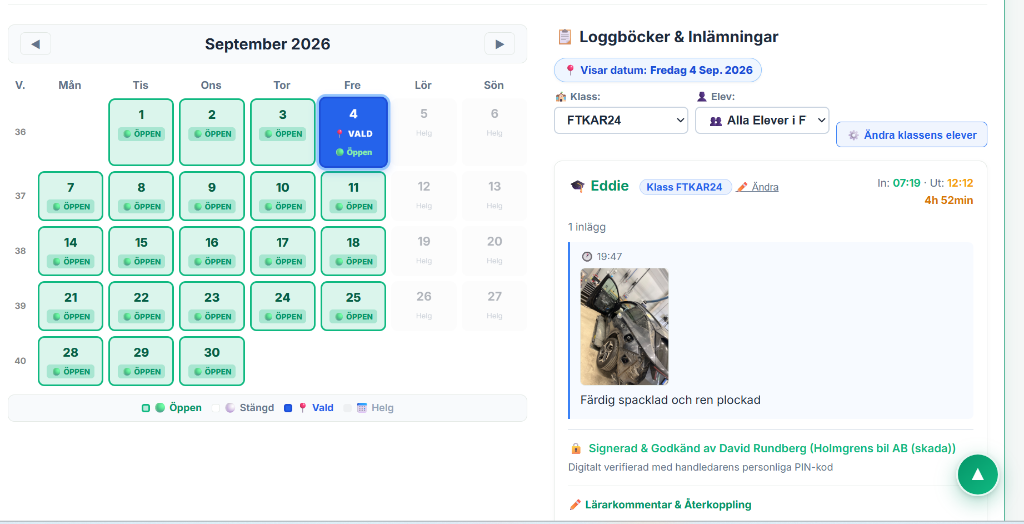
Task: Click the Visar datum Fredag 4 Sep. 2026 pill
Action: tap(658, 70)
